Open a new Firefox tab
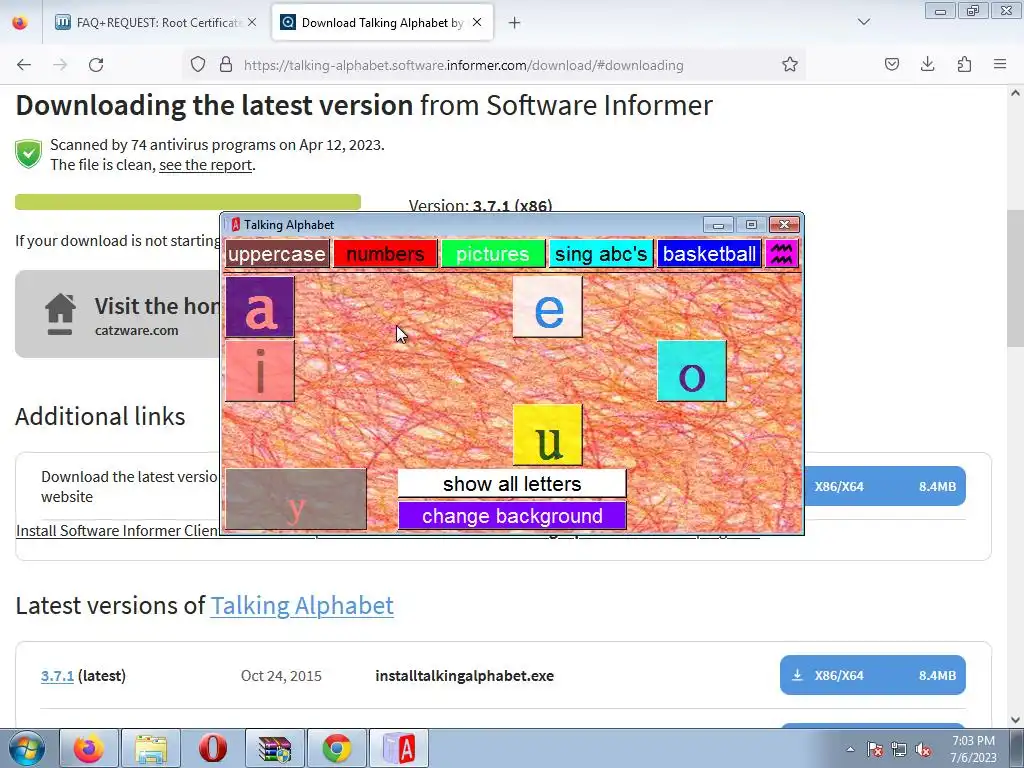 tap(515, 23)
